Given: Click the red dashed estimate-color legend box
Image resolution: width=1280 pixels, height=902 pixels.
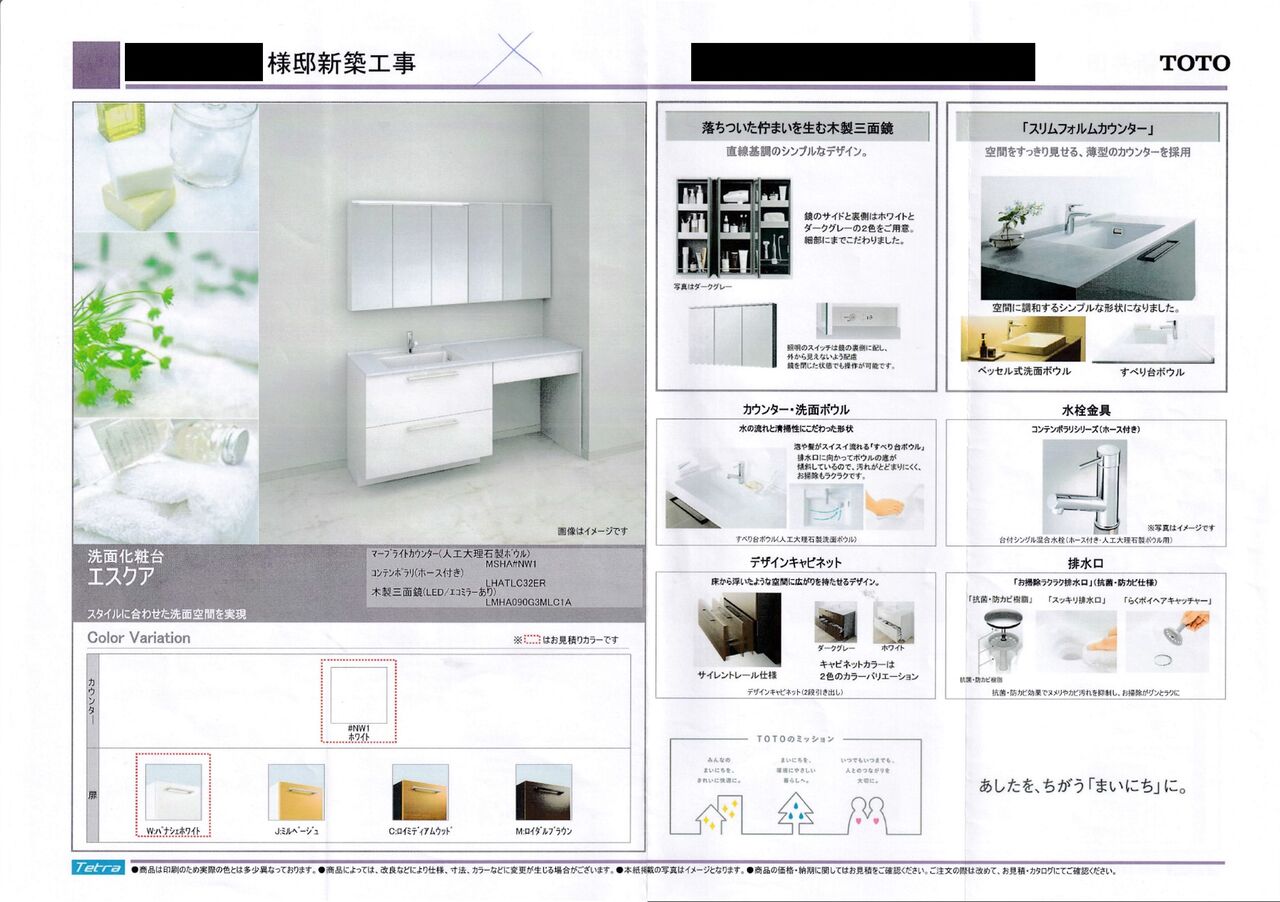Looking at the screenshot, I should tap(533, 640).
